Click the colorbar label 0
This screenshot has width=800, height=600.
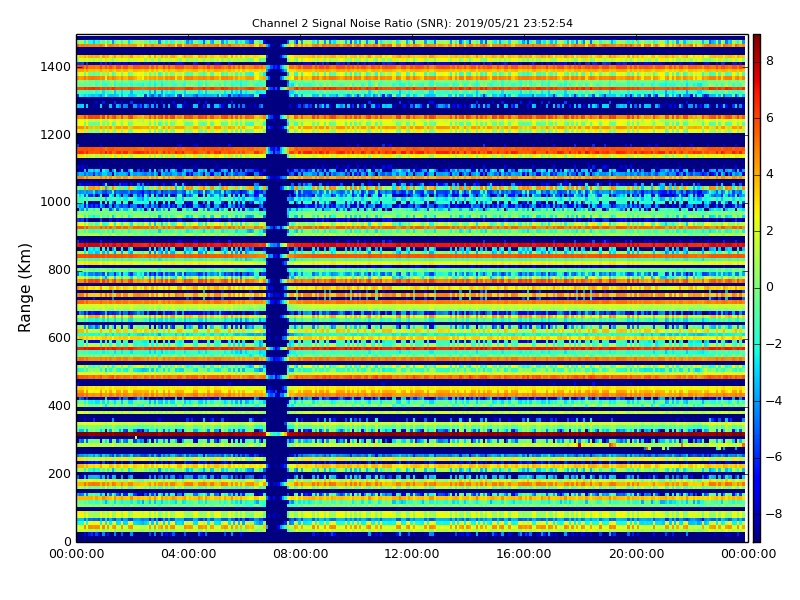(x=770, y=287)
